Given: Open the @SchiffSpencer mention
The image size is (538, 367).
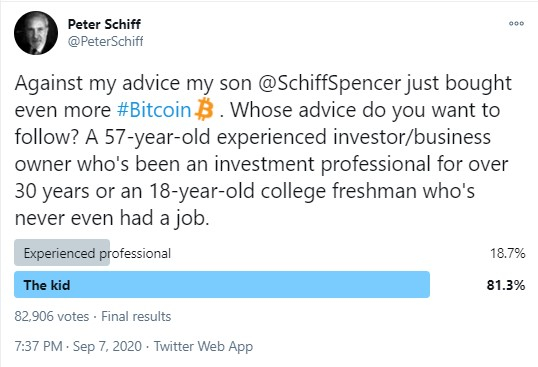Looking at the screenshot, I should coord(329,83).
